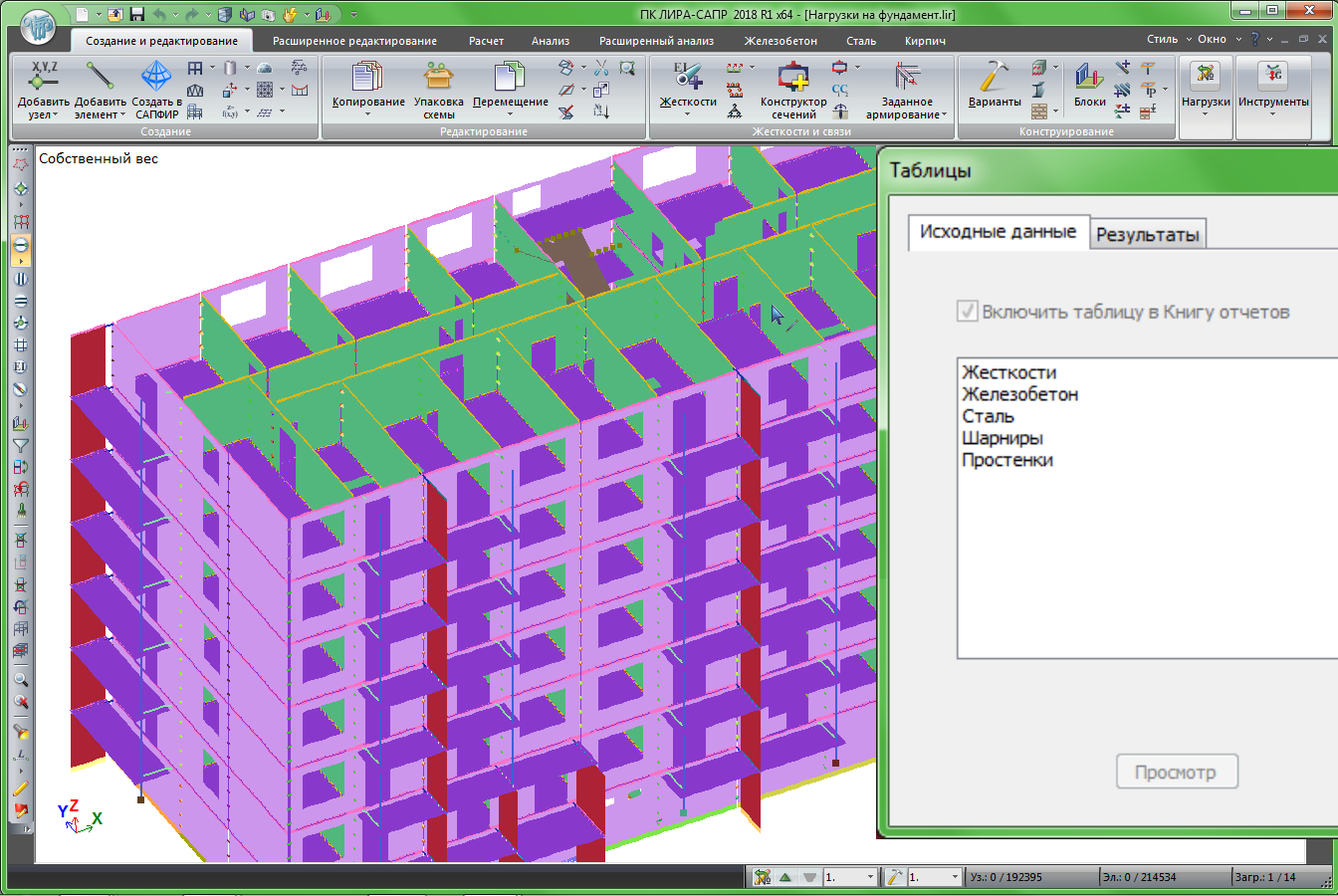1338x896 pixels.
Task: Open Конструктор сечений tool
Action: (792, 77)
